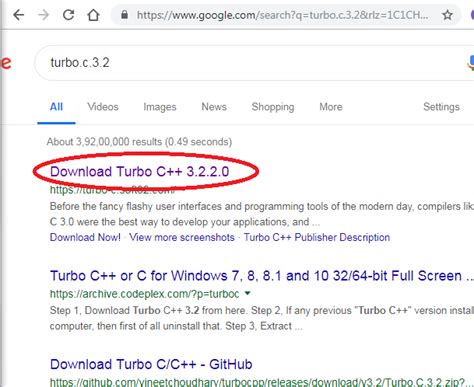Bookmark this page with the star icon
This screenshot has height=387, width=474.
click(x=447, y=15)
